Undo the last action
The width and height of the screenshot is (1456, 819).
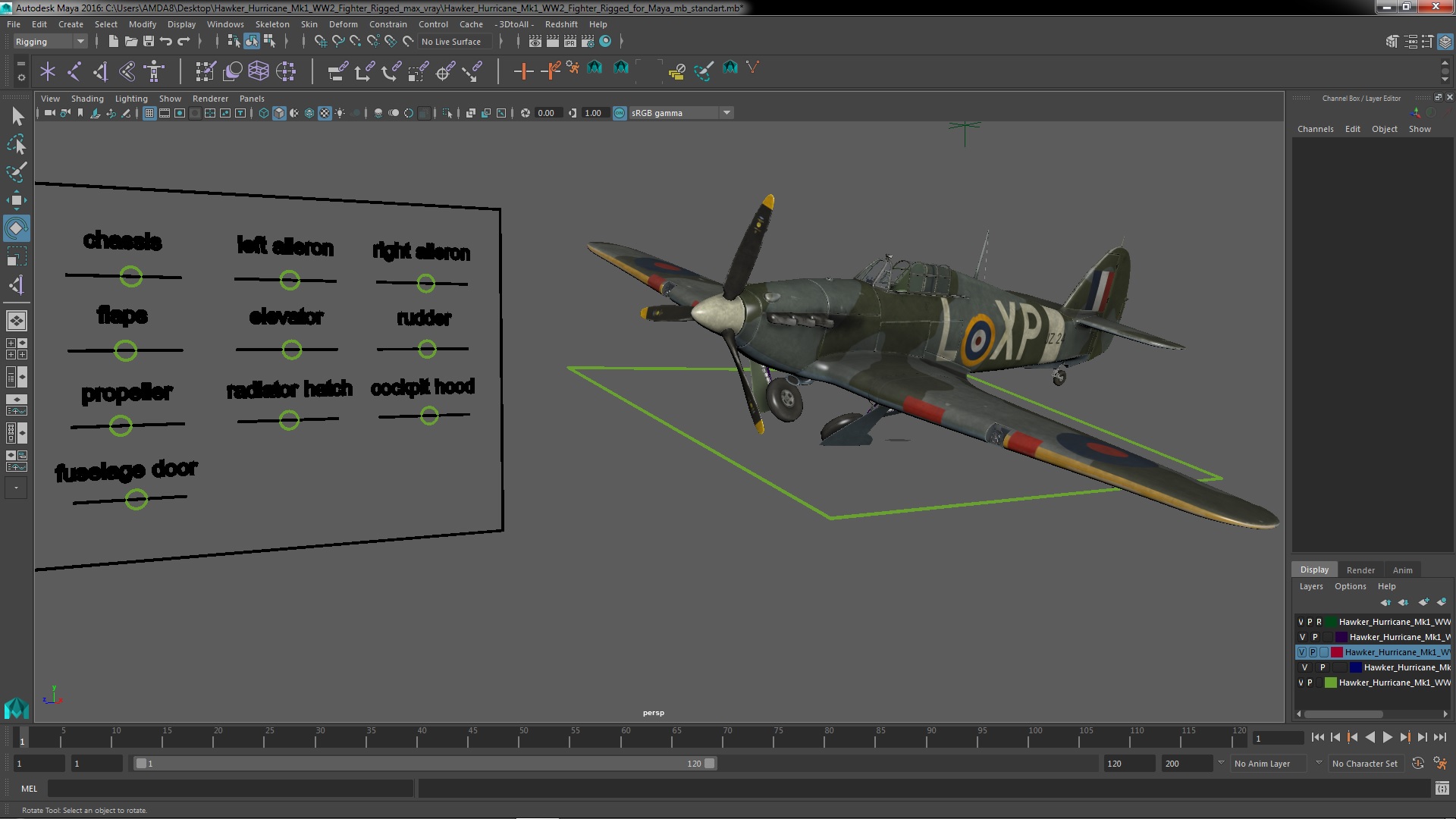click(x=166, y=42)
